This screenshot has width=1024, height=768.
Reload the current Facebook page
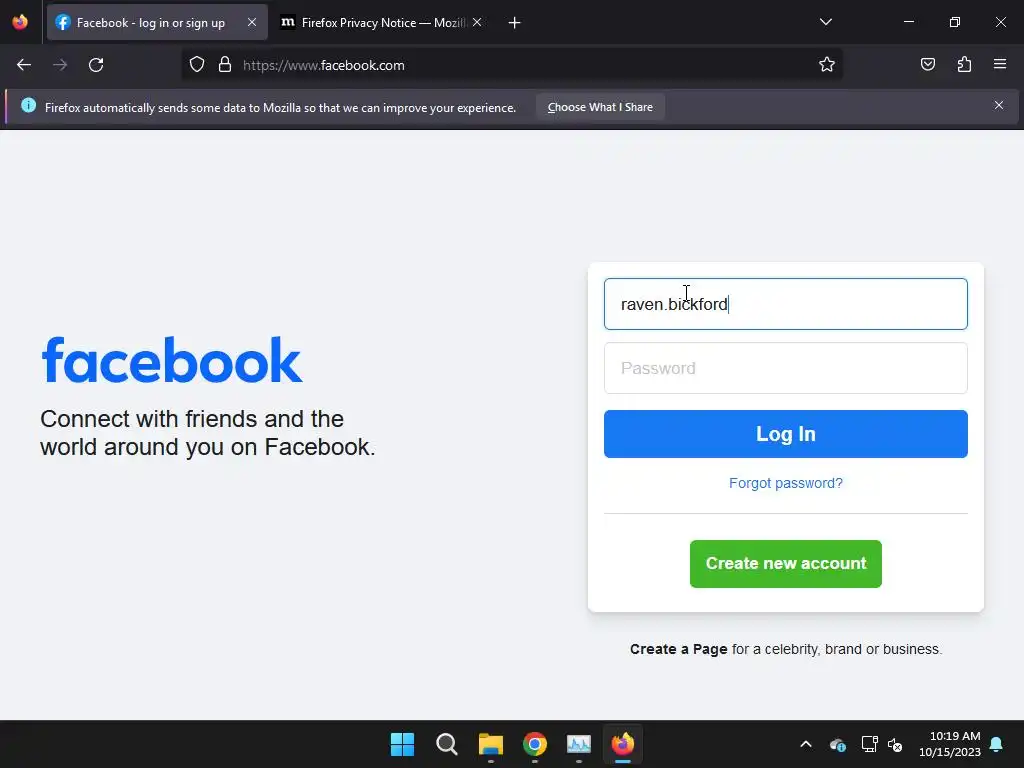click(96, 65)
